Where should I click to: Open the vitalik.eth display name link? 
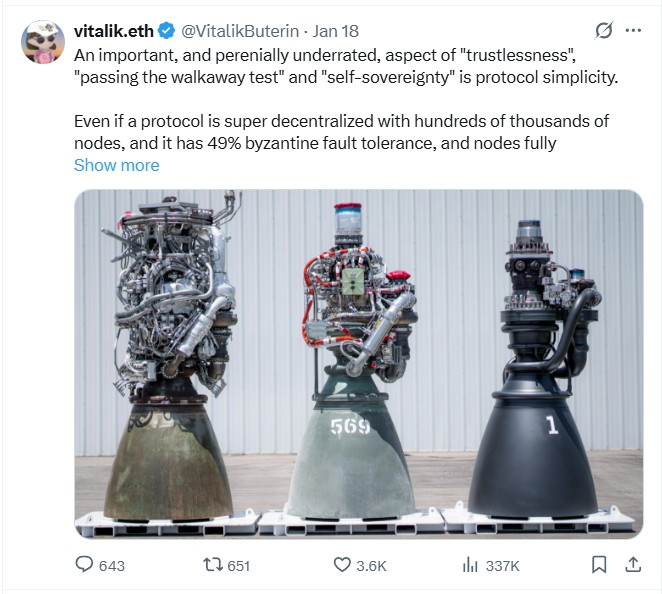coord(113,31)
